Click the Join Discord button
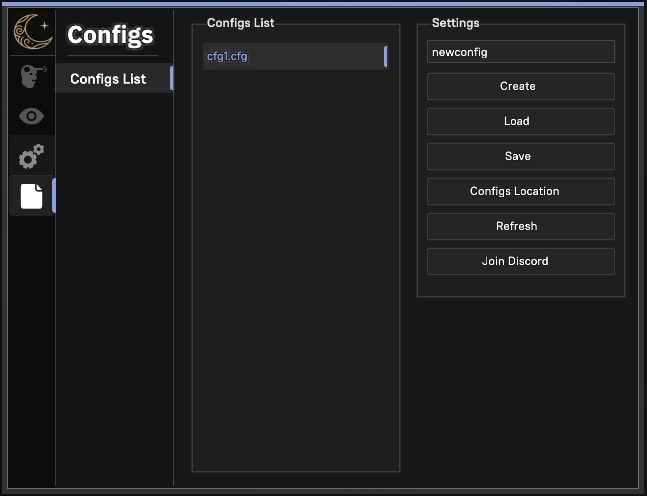This screenshot has height=496, width=647. click(x=520, y=261)
